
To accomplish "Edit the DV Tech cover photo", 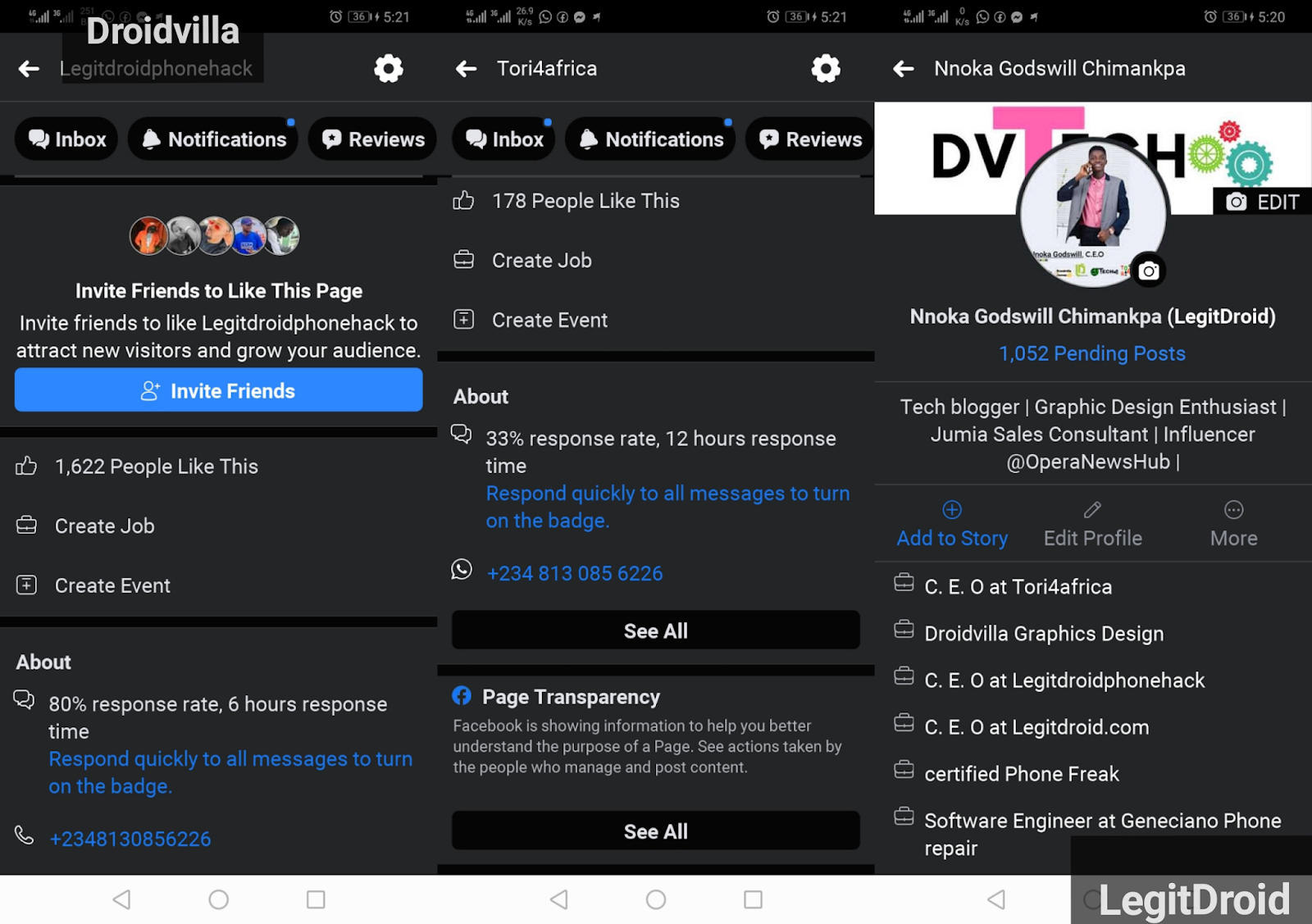I will click(x=1263, y=202).
